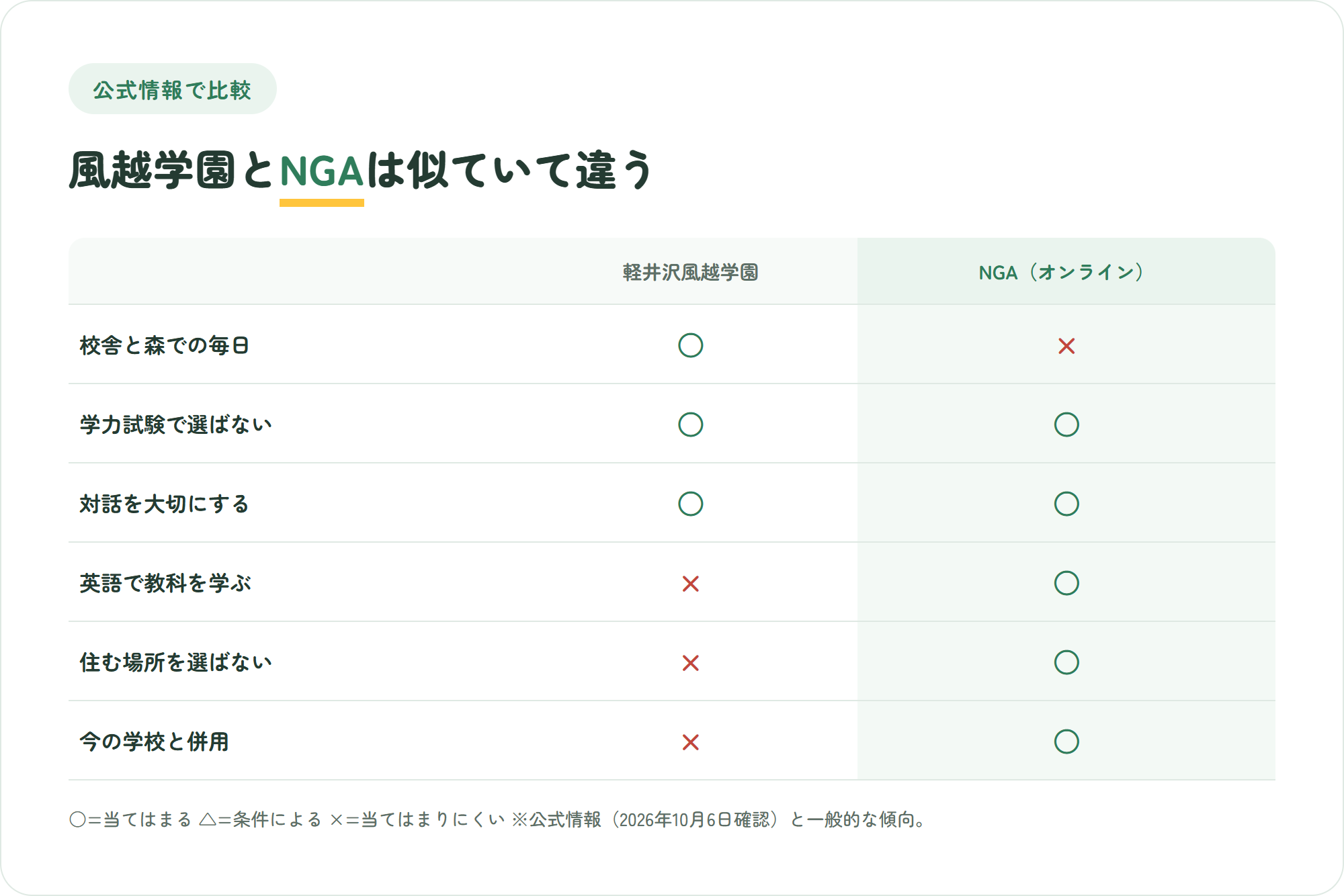Viewport: 1344px width, 896px height.
Task: Click the heading text は似ていて違う
Action: coord(510,171)
